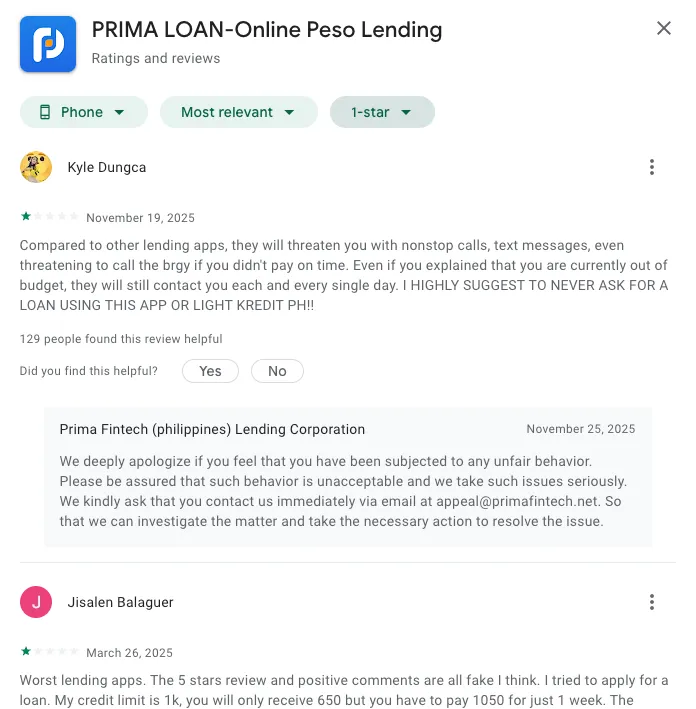Click the dropdown arrow on 1-star chip
The image size is (696, 709).
[406, 112]
